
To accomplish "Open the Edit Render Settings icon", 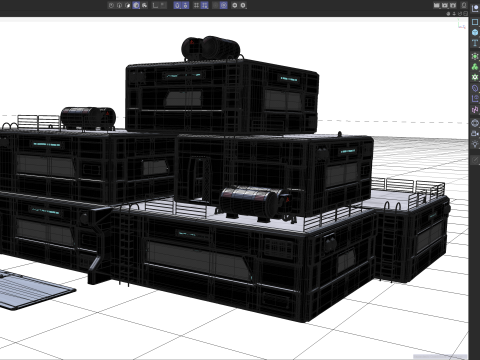I will coord(453,5).
